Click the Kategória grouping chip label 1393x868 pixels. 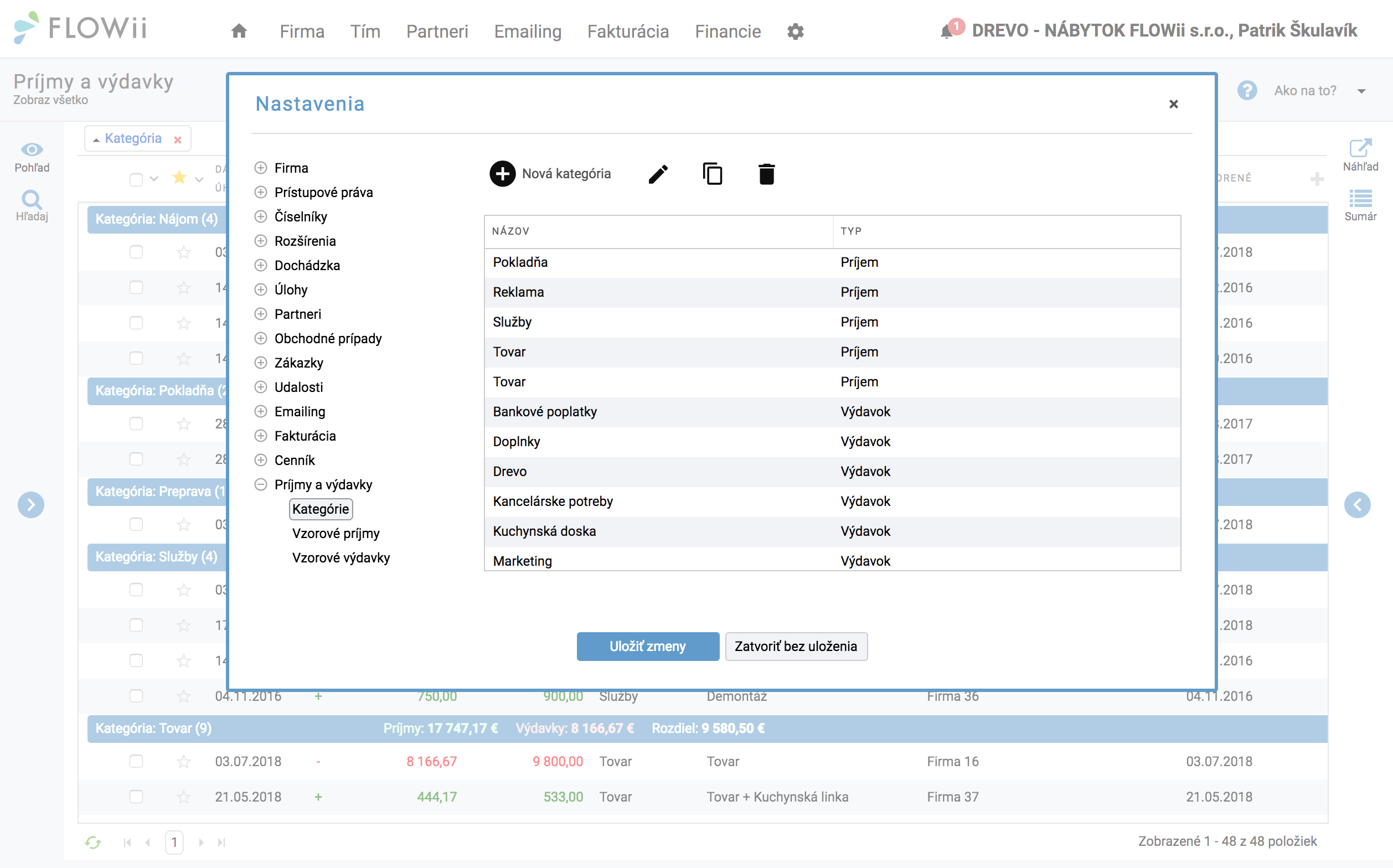133,138
